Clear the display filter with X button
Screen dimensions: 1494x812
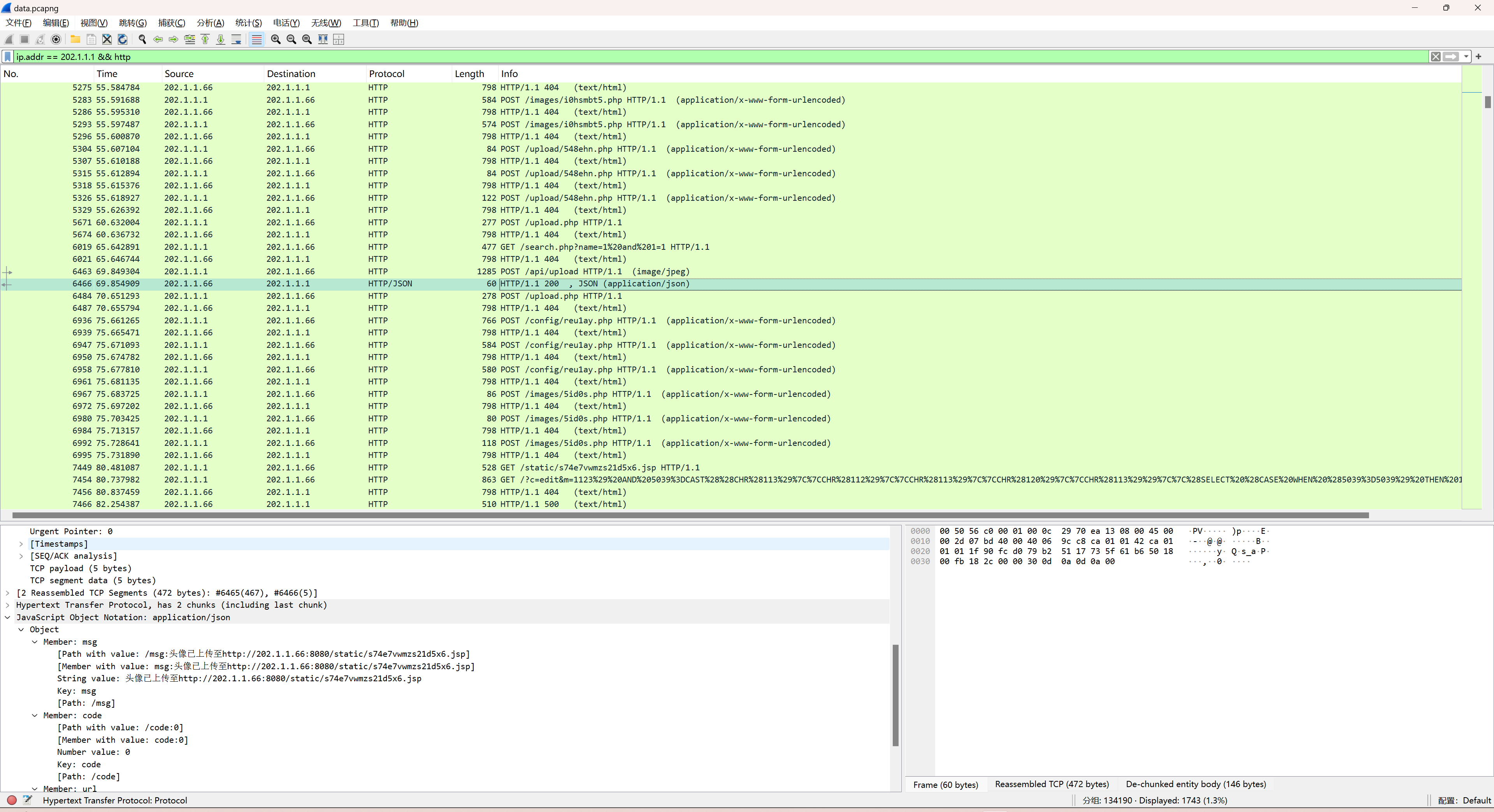(x=1435, y=57)
